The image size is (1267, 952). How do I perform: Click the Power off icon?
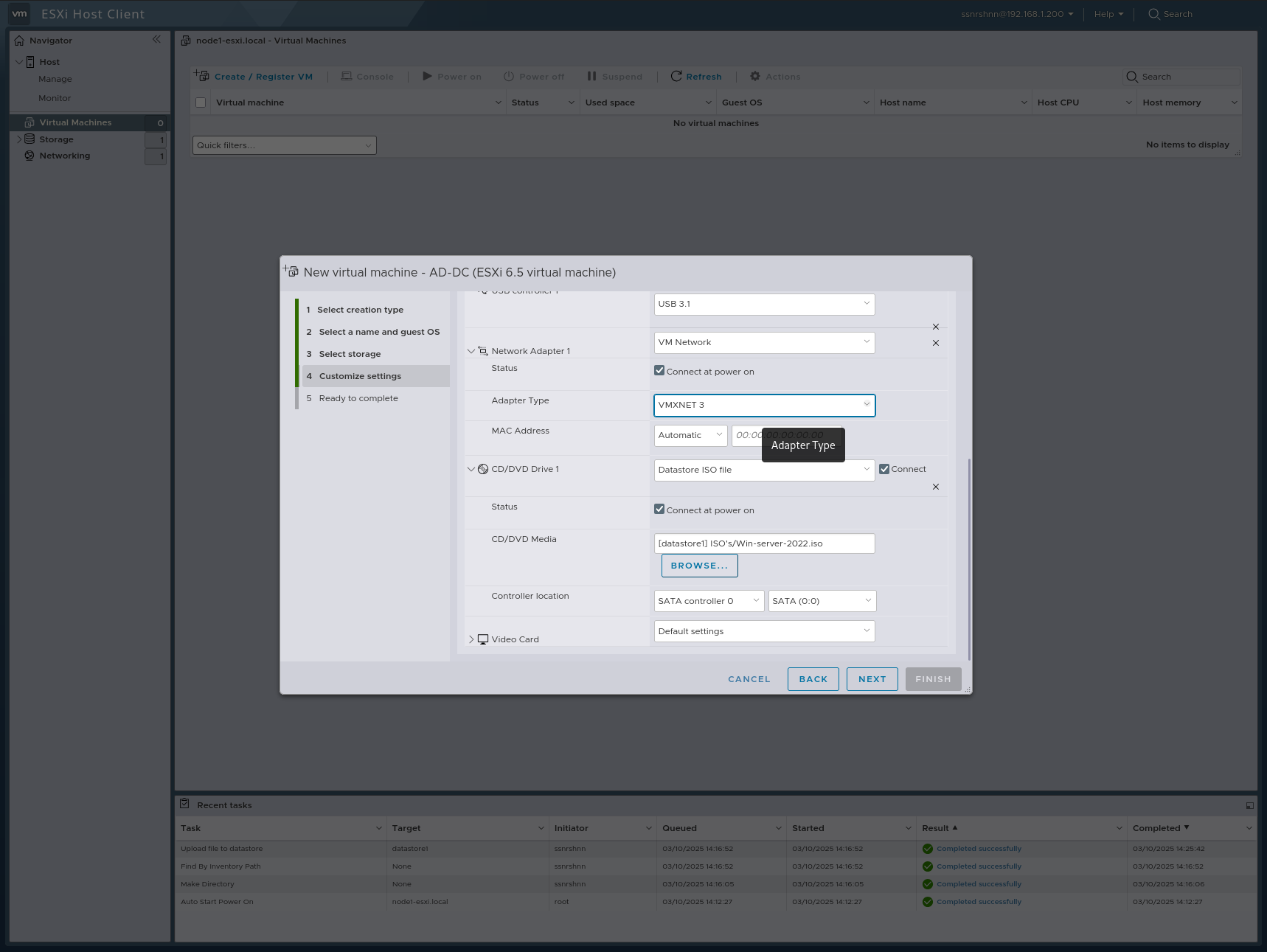508,76
